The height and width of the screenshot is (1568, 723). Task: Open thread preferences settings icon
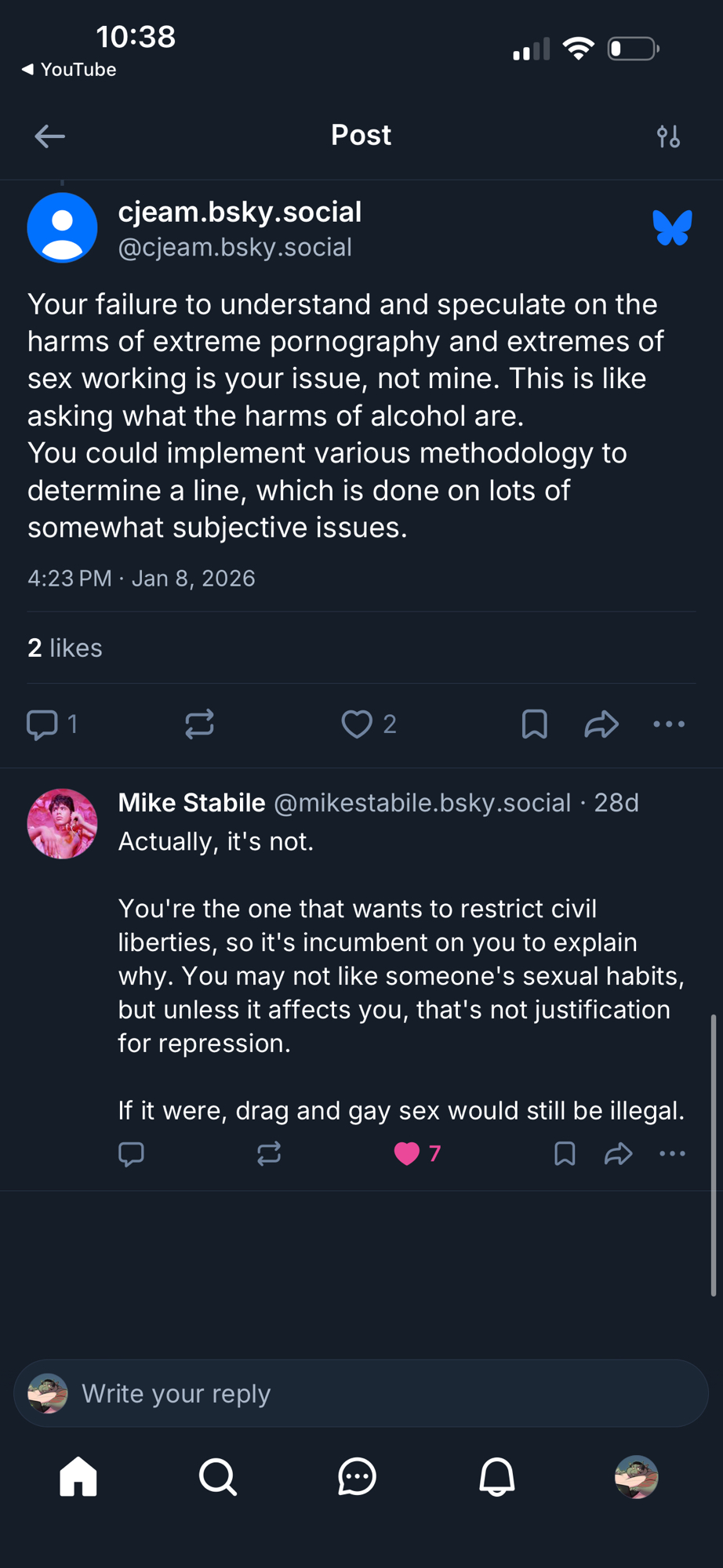(668, 136)
